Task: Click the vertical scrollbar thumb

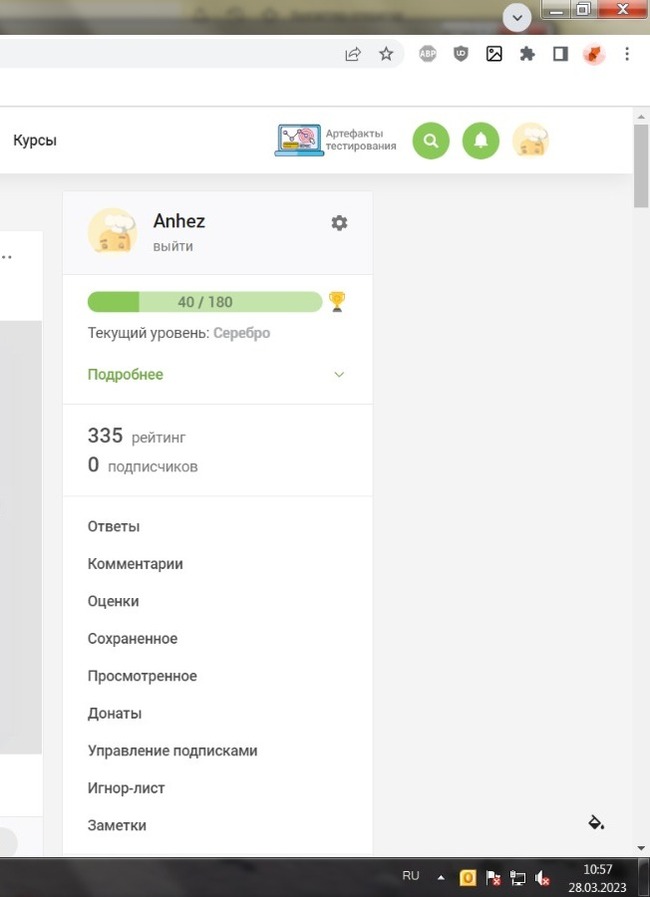Action: [x=641, y=166]
